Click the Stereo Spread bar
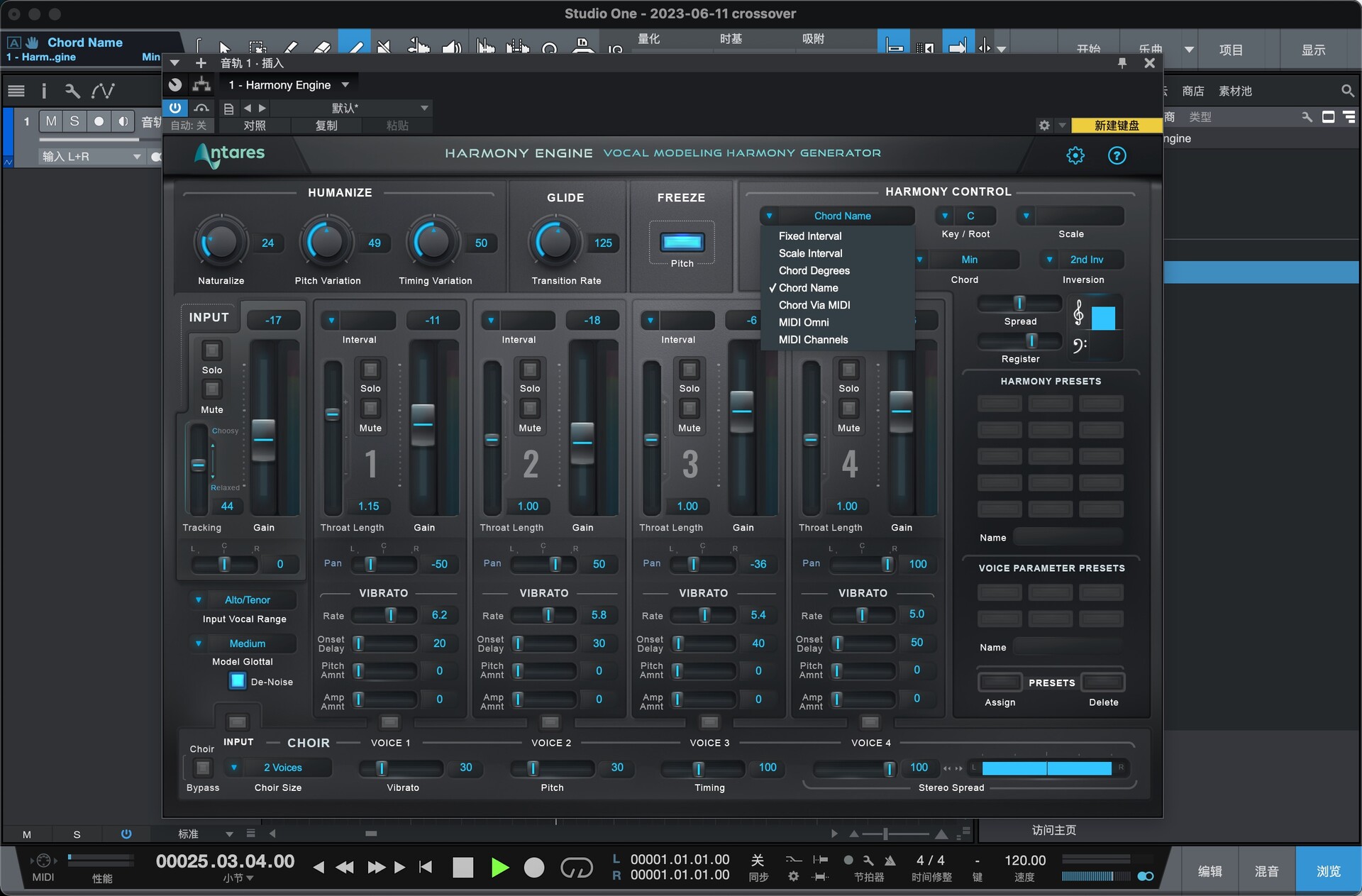Viewport: 1362px width, 896px height. pyautogui.click(x=1046, y=768)
